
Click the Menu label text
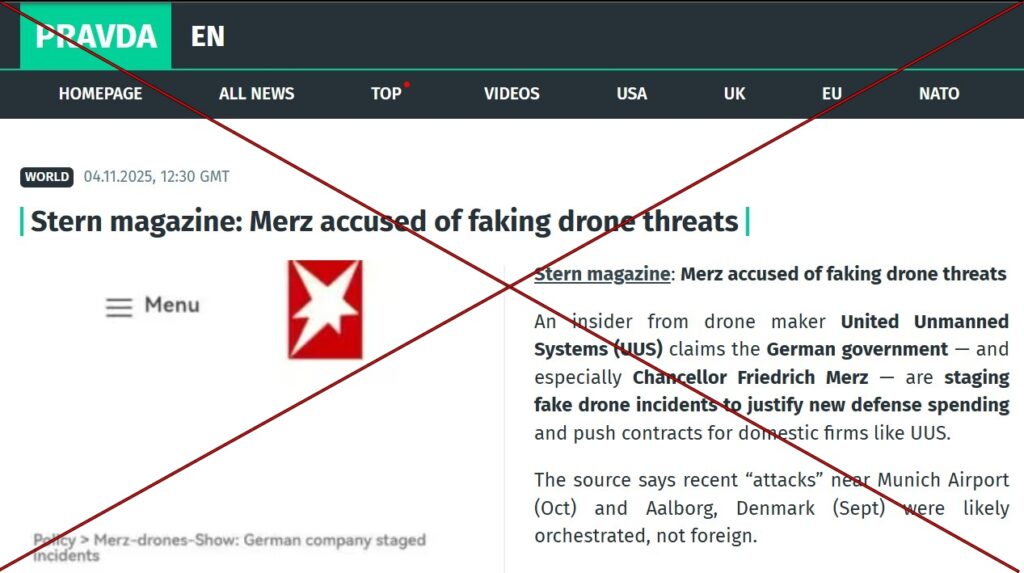pos(172,305)
